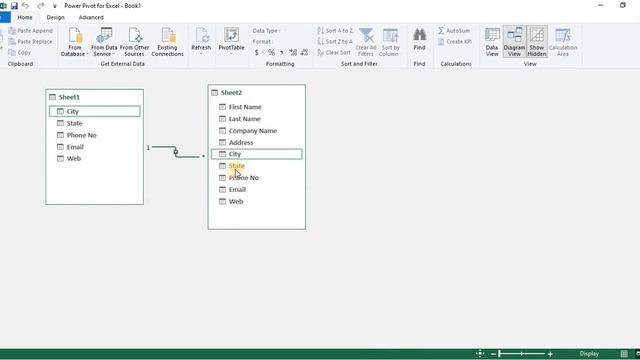Click the Save icon in the title bar
The image size is (640, 360).
14,6
